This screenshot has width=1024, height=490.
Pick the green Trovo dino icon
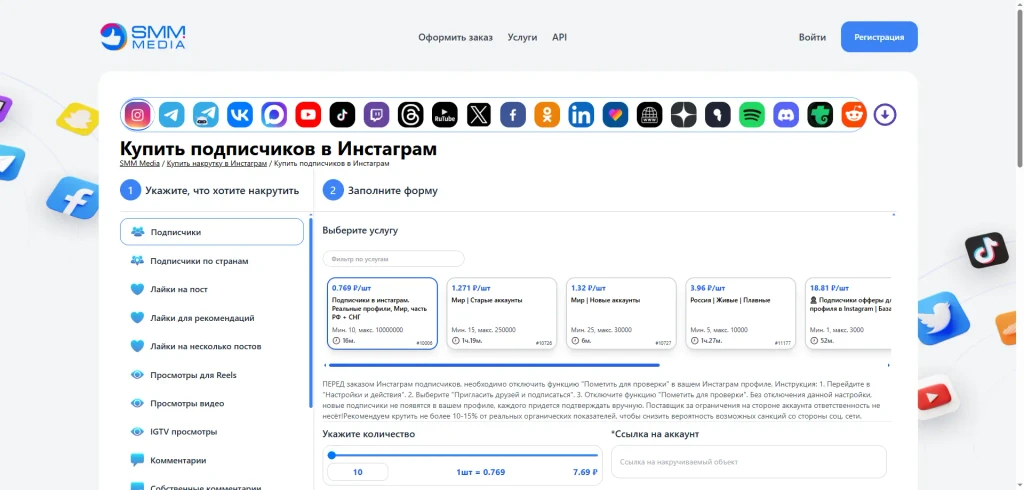[x=820, y=115]
